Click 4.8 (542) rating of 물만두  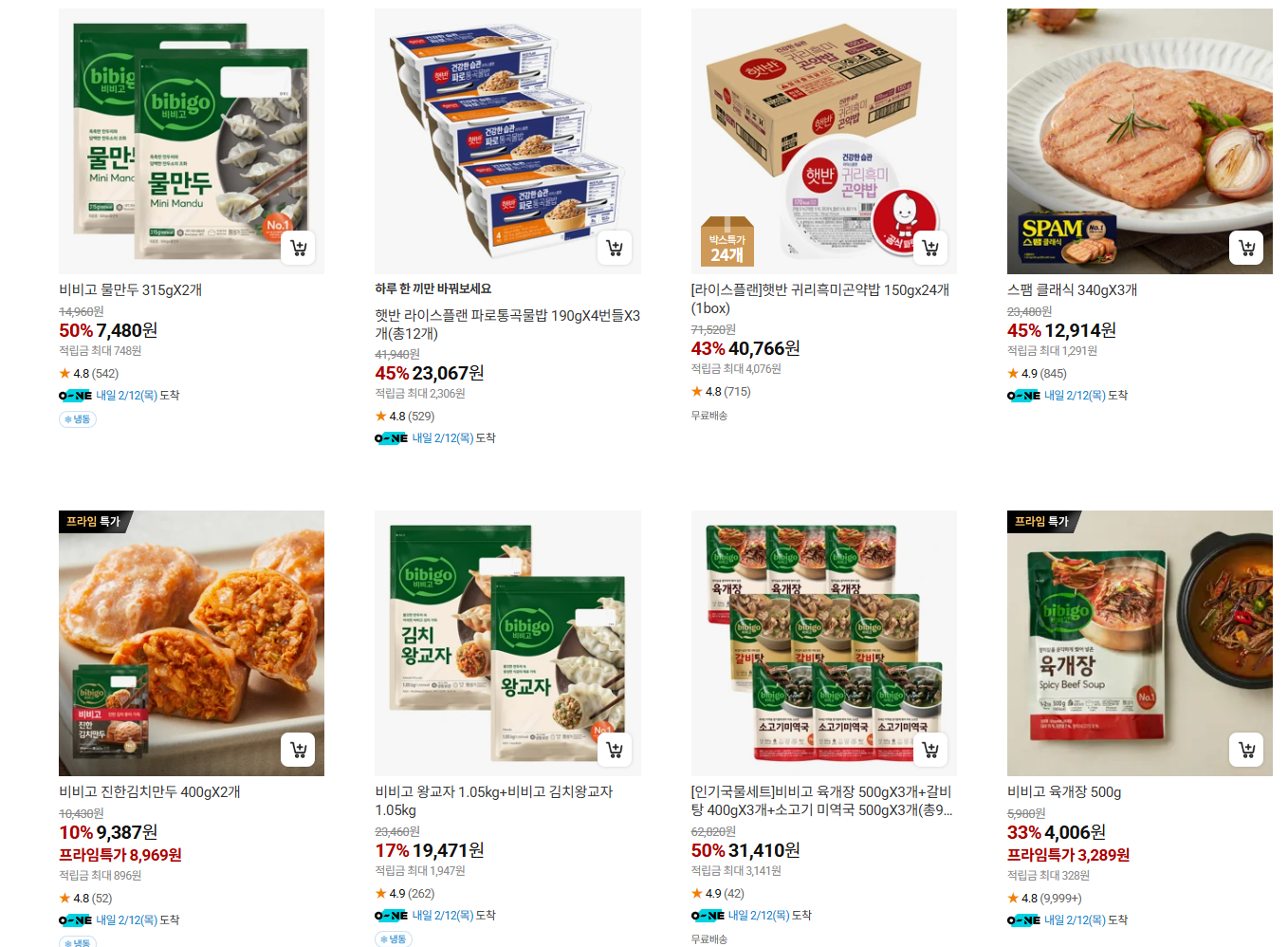click(89, 374)
